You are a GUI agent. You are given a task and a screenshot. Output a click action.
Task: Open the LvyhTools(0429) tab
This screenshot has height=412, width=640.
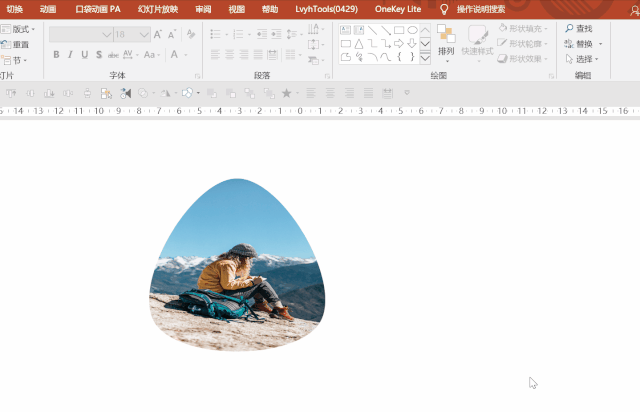pos(327,9)
